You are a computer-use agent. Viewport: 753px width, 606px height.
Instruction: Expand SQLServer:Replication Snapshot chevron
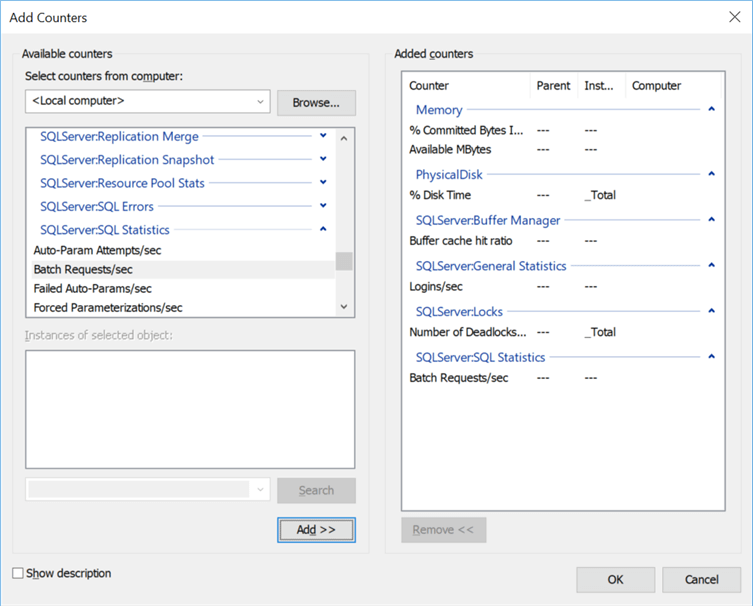323,159
